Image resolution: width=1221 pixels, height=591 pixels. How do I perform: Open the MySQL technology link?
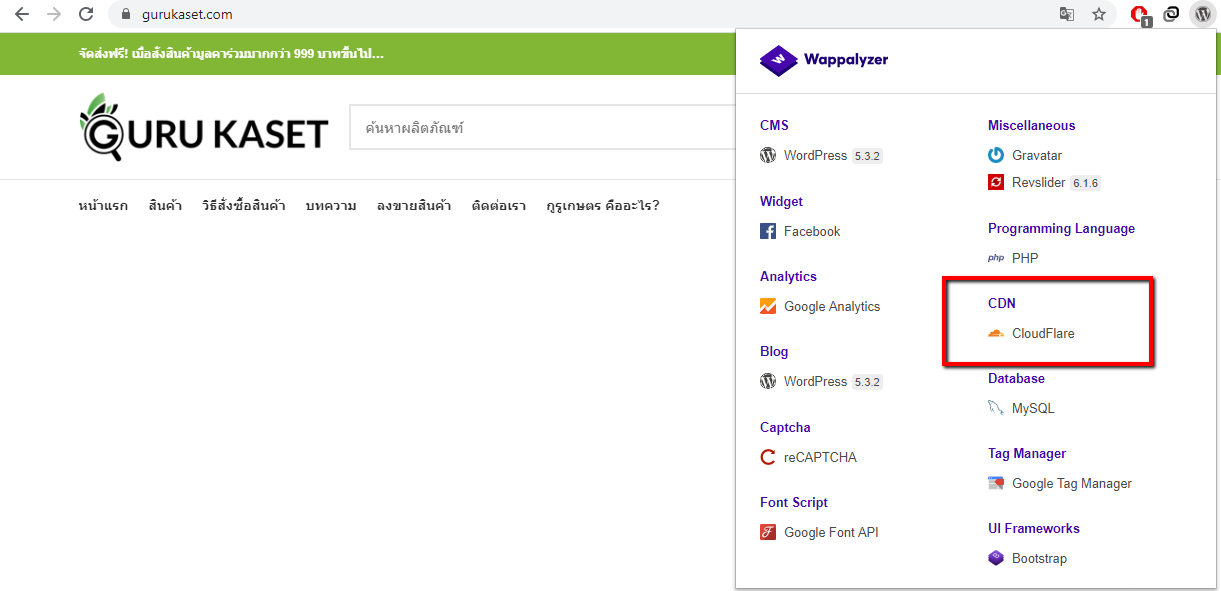[x=1033, y=409]
